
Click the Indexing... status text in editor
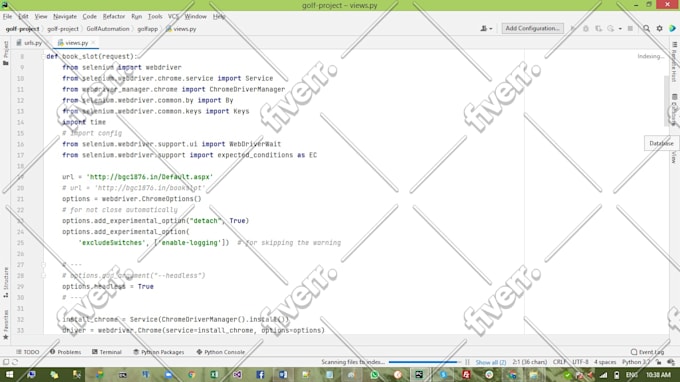tap(650, 56)
